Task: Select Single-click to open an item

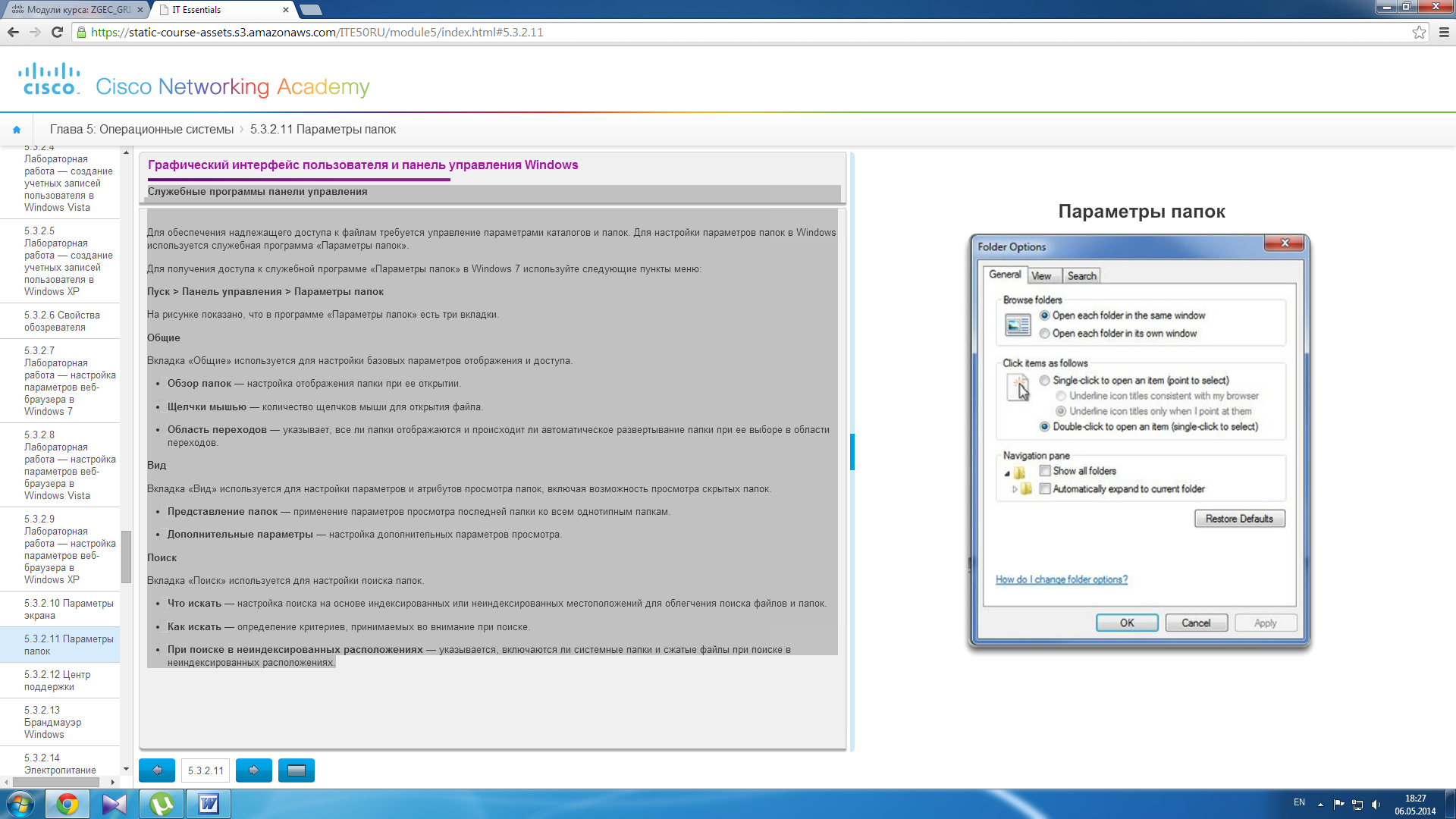Action: (1045, 381)
